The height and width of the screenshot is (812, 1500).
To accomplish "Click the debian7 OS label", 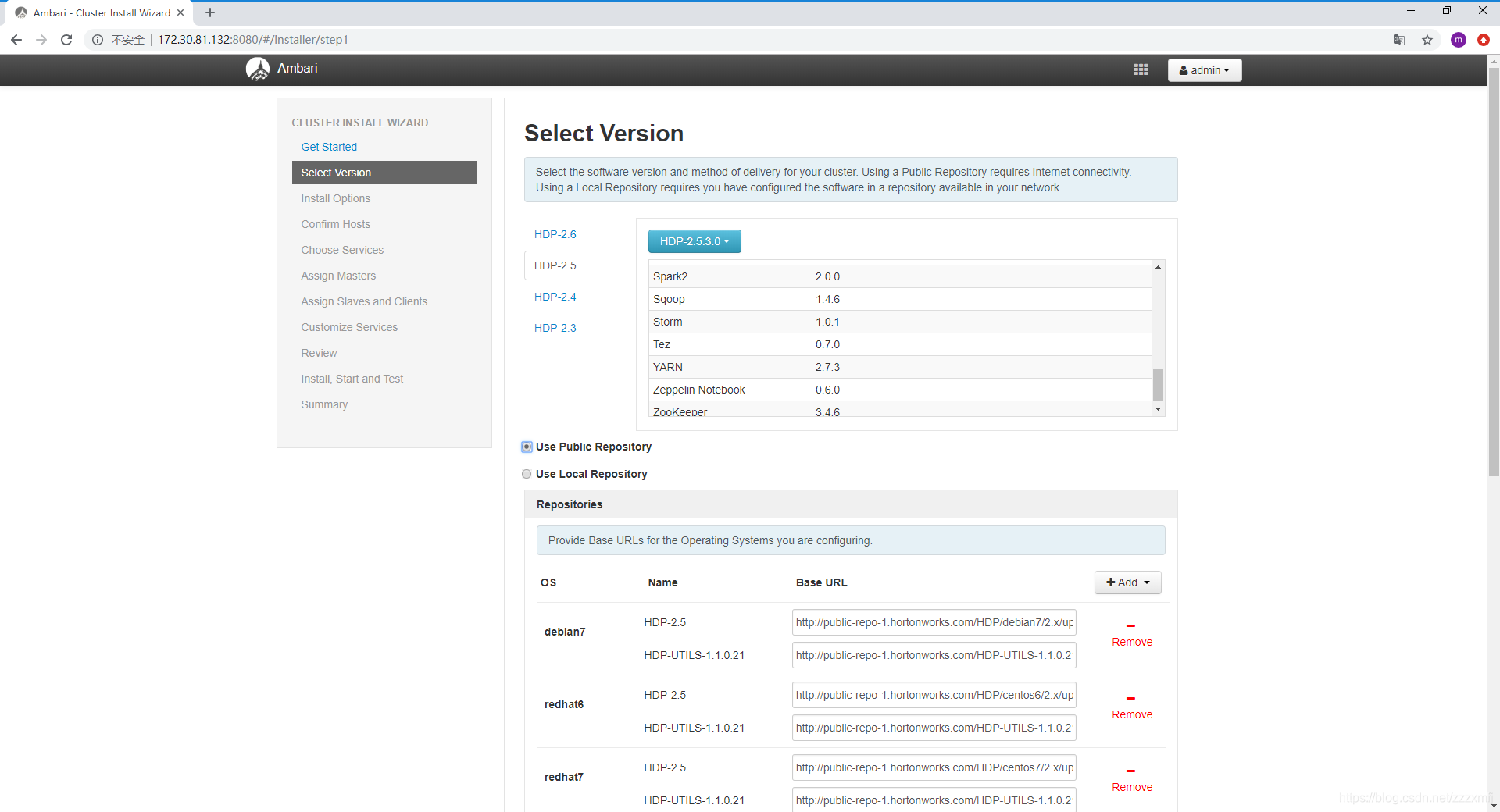I will click(x=565, y=632).
